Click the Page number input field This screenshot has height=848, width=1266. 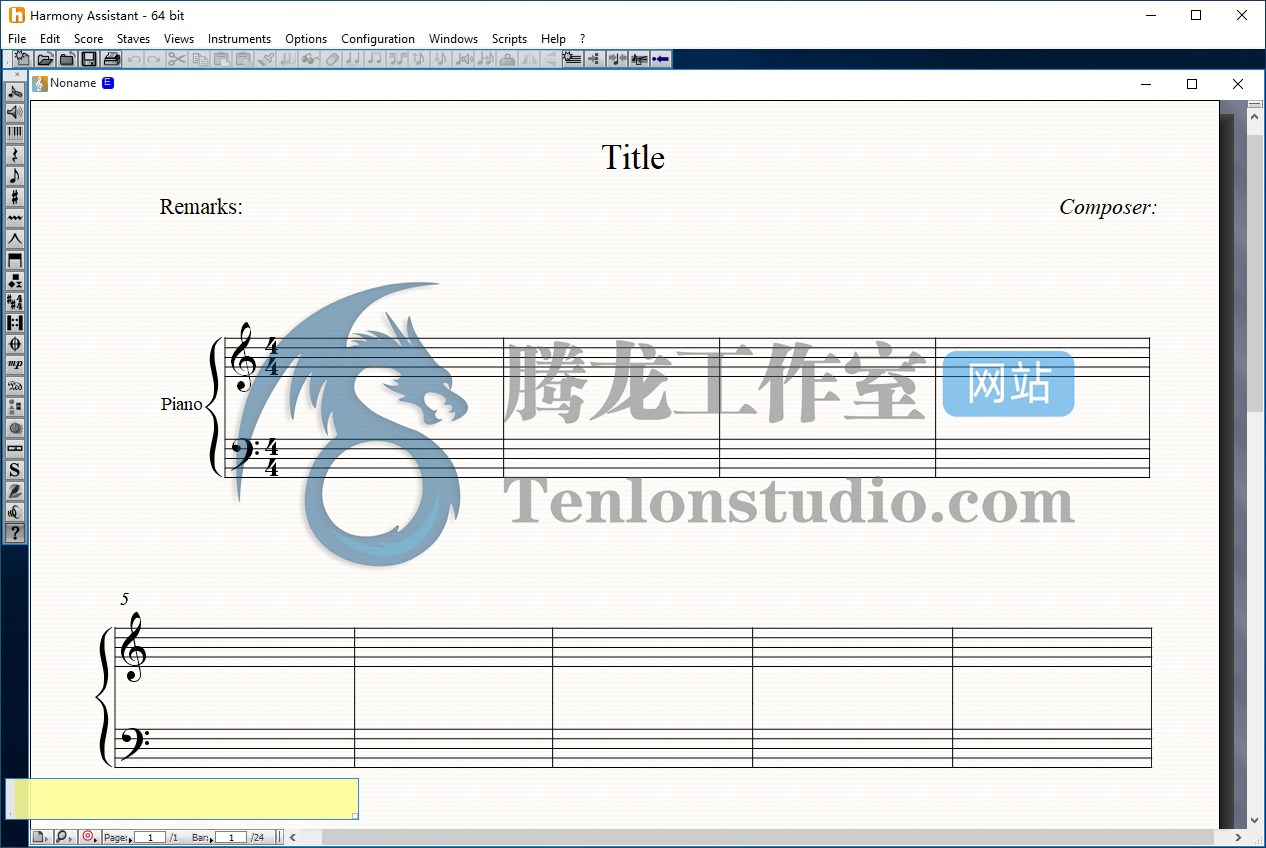tap(150, 837)
